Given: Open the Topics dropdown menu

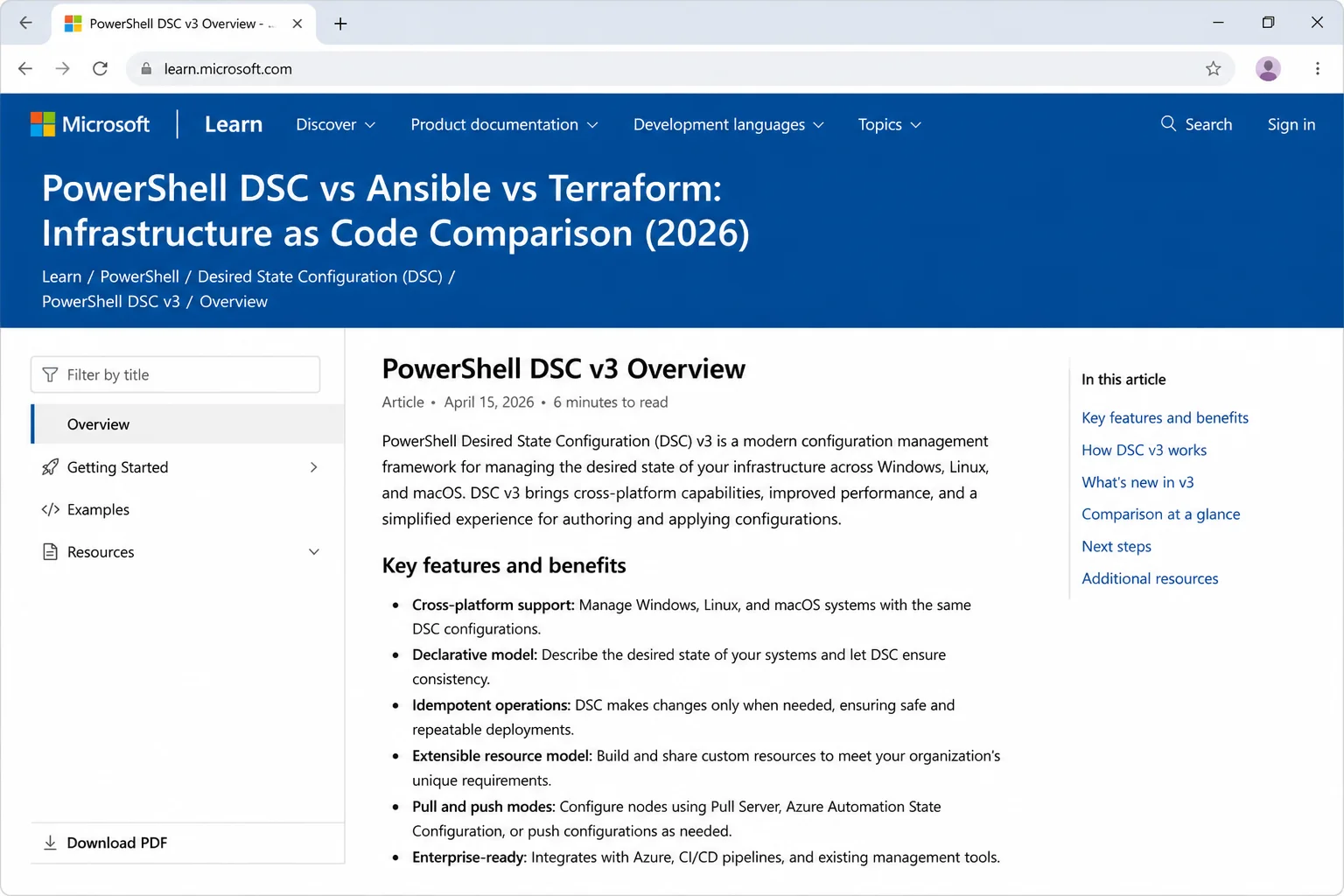Looking at the screenshot, I should (890, 124).
